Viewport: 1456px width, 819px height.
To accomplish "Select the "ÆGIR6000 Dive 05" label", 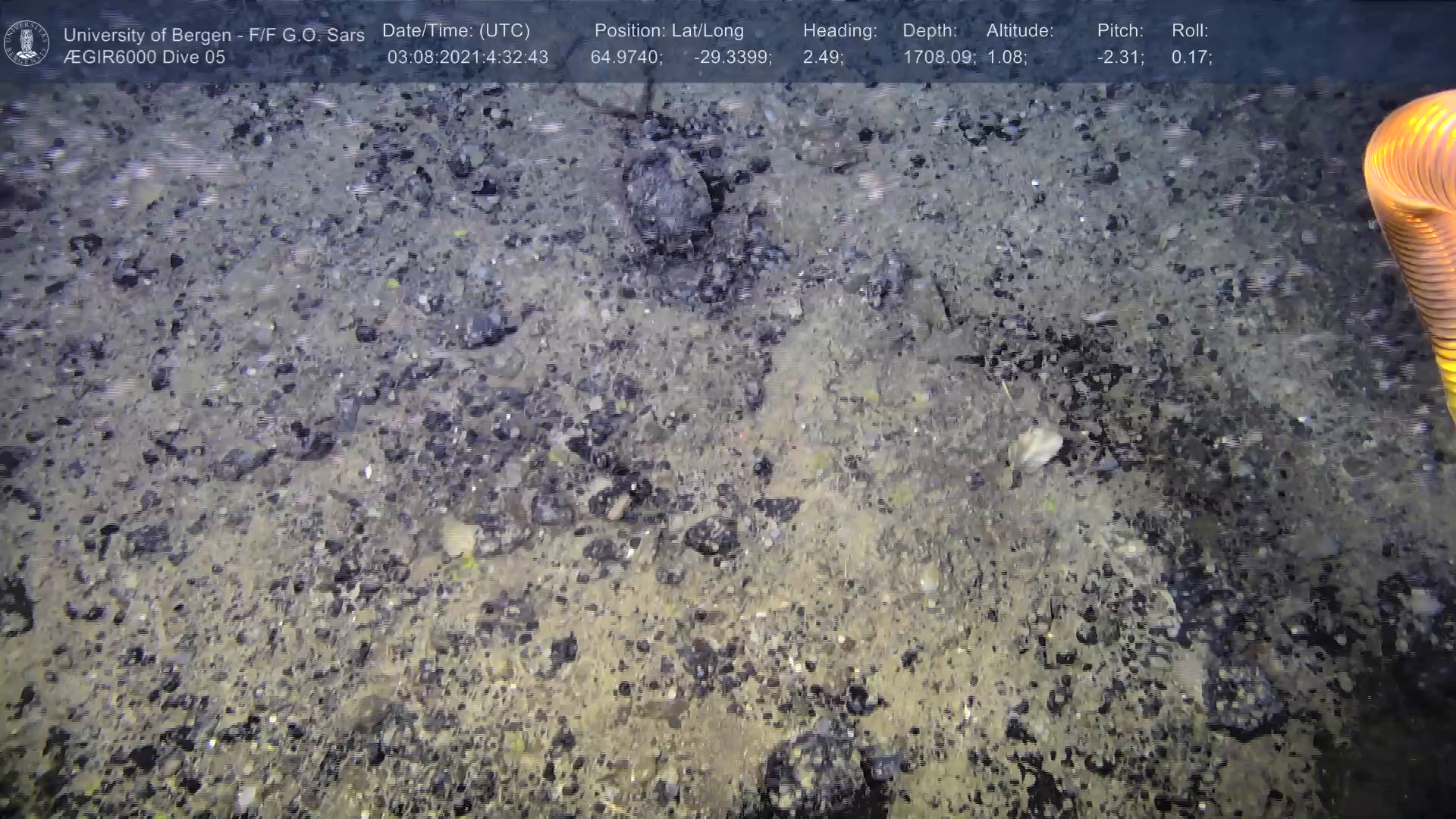I will coord(144,57).
